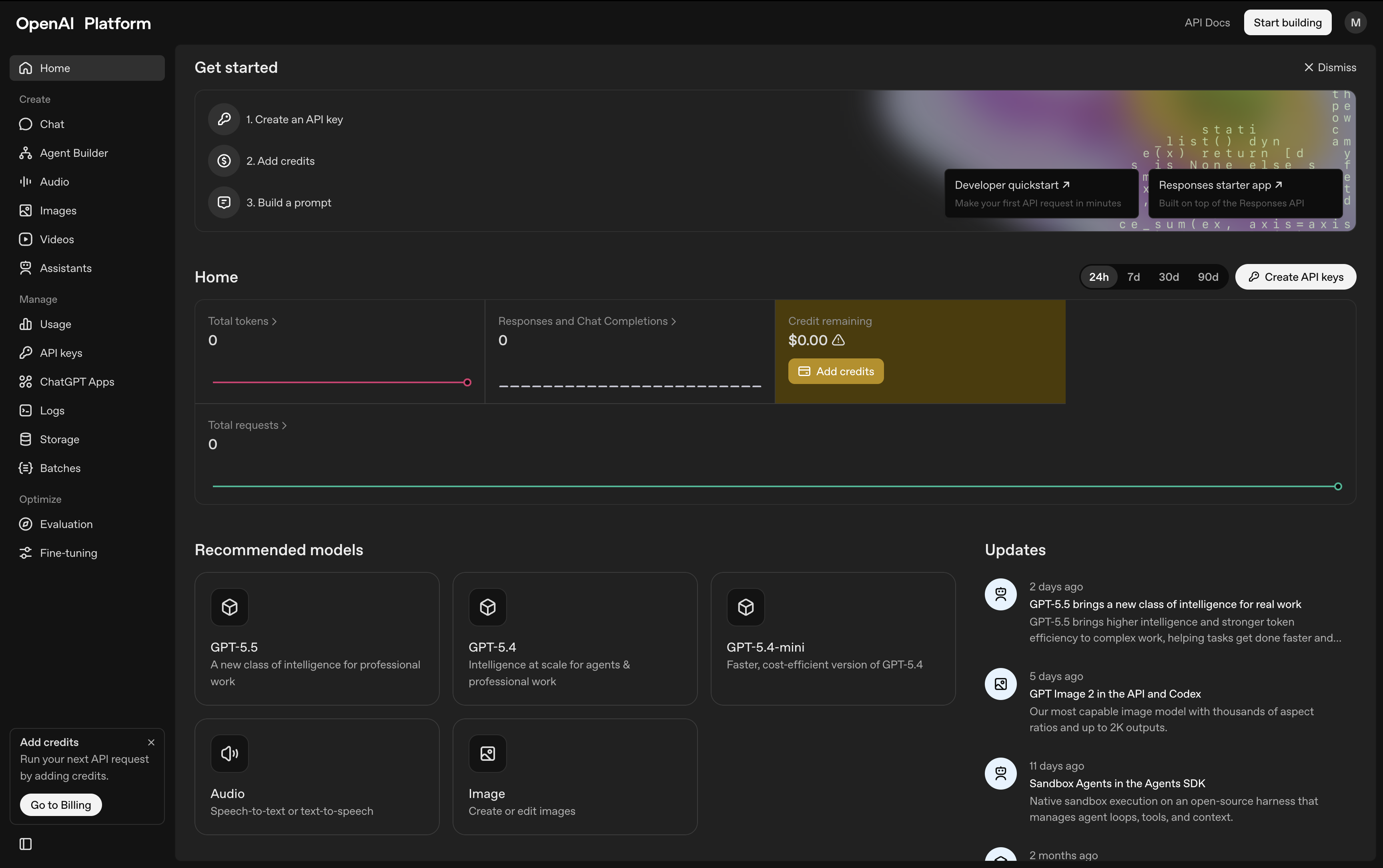
Task: Open the Videos sidebar item
Action: click(87, 239)
